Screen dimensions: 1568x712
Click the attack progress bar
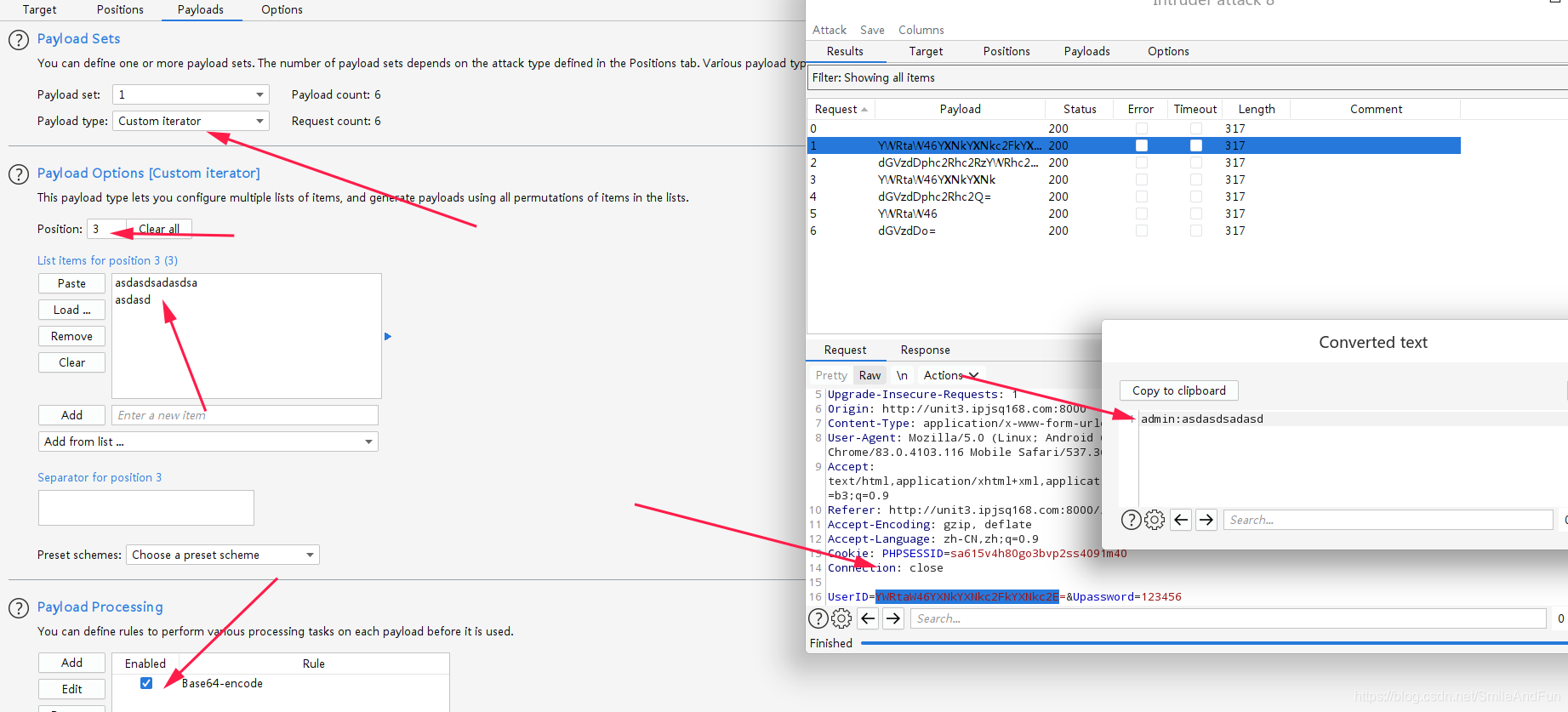click(x=1214, y=643)
